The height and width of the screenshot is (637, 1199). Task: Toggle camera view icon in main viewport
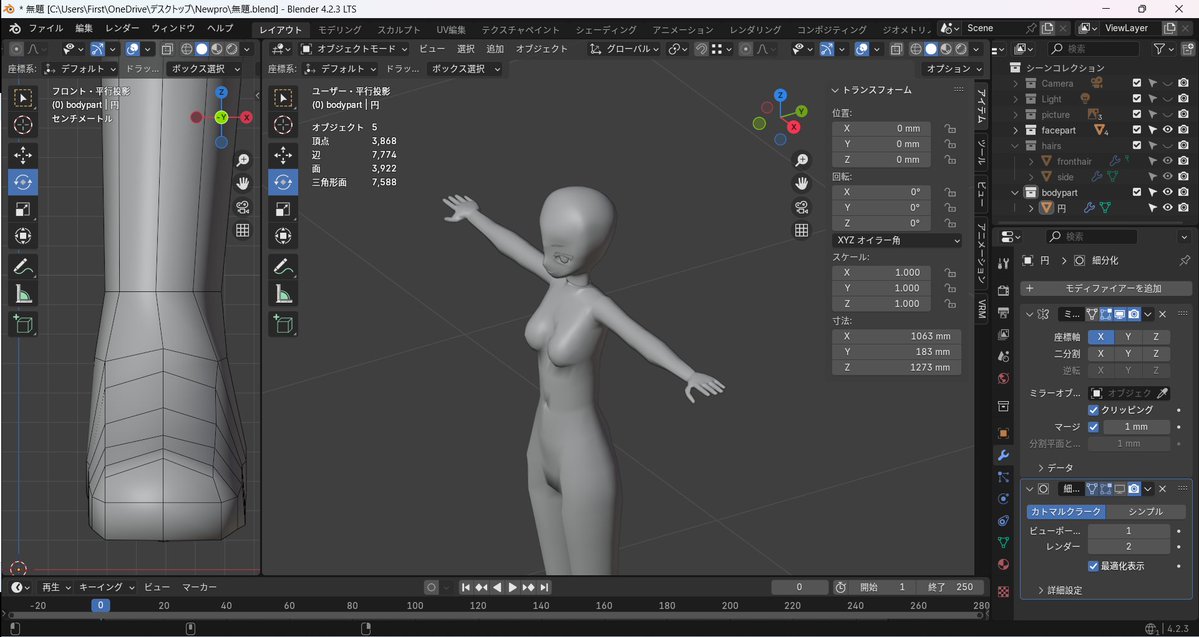801,207
